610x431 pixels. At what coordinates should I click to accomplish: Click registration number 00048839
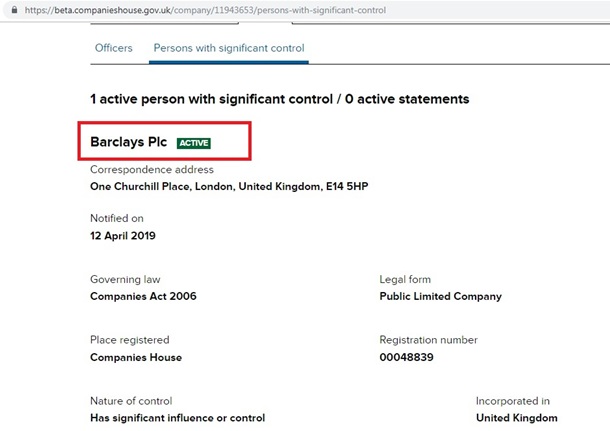pyautogui.click(x=408, y=357)
